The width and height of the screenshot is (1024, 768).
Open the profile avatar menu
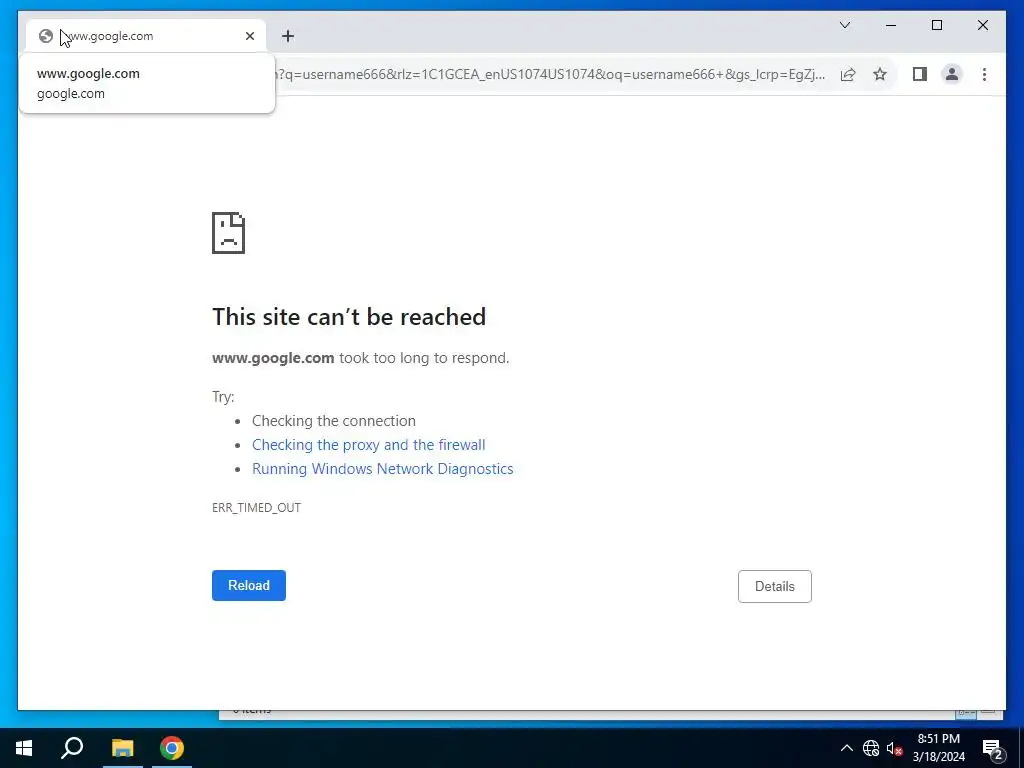(952, 74)
